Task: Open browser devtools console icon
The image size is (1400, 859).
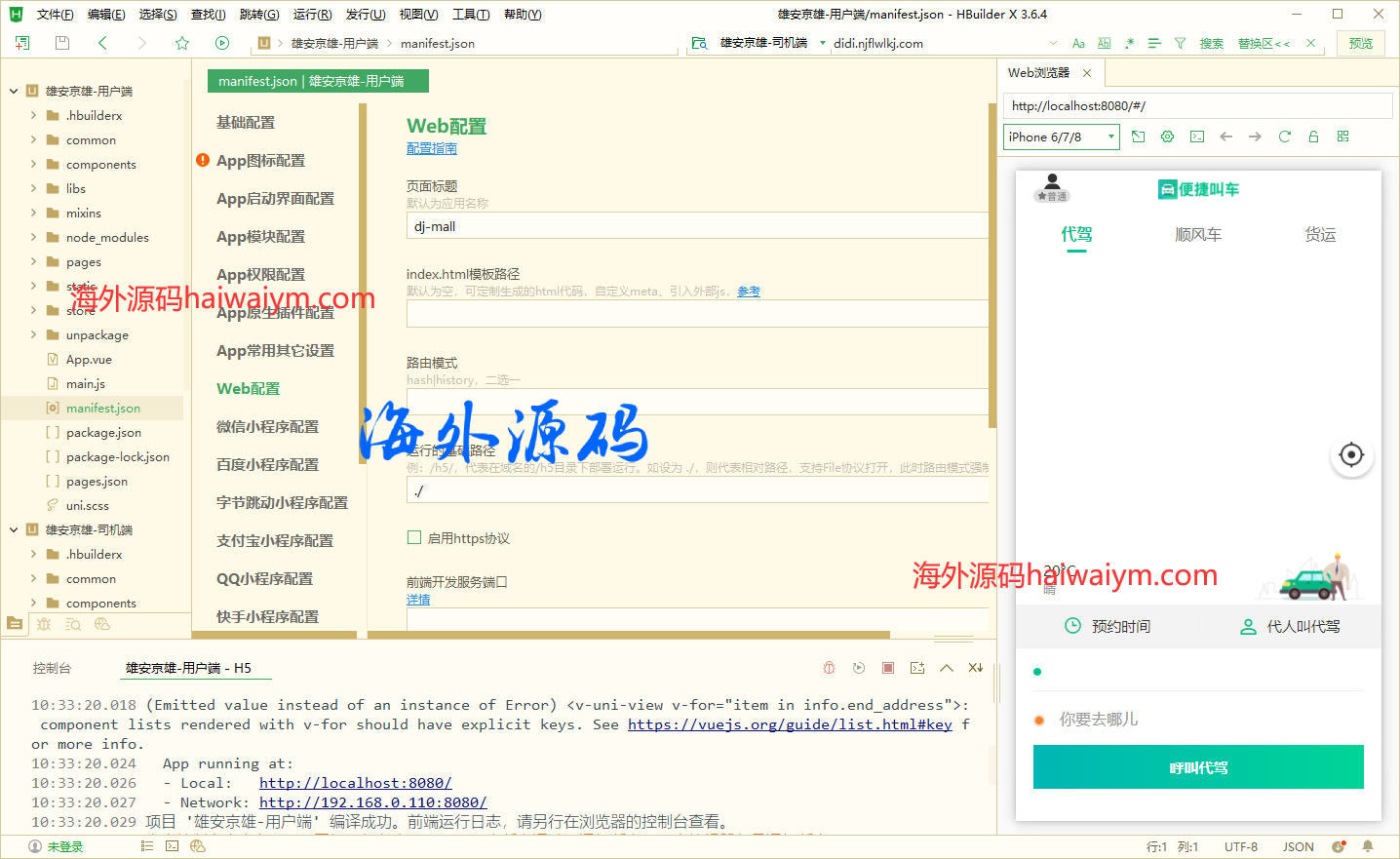Action: pos(1196,137)
